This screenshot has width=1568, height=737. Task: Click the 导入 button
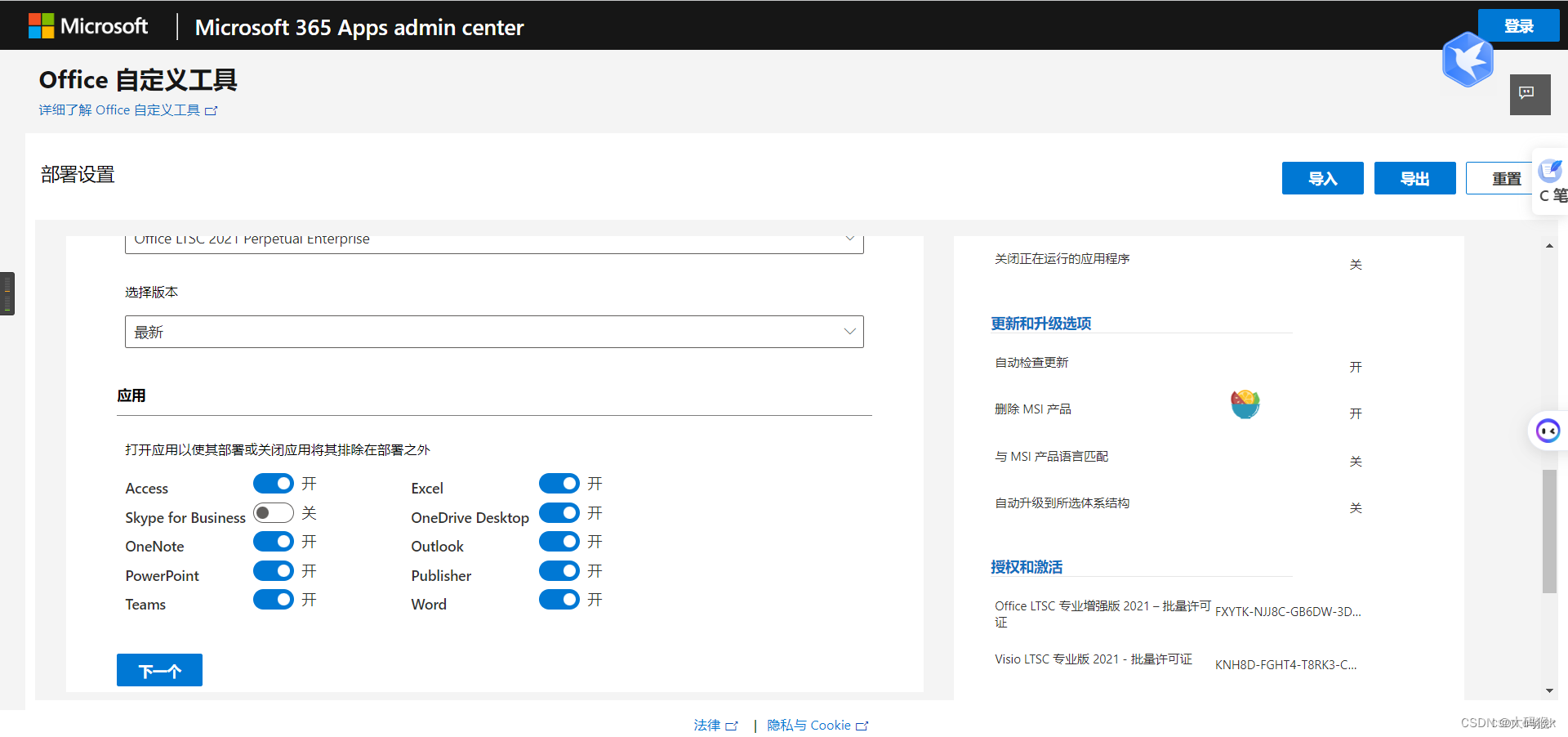(x=1323, y=178)
